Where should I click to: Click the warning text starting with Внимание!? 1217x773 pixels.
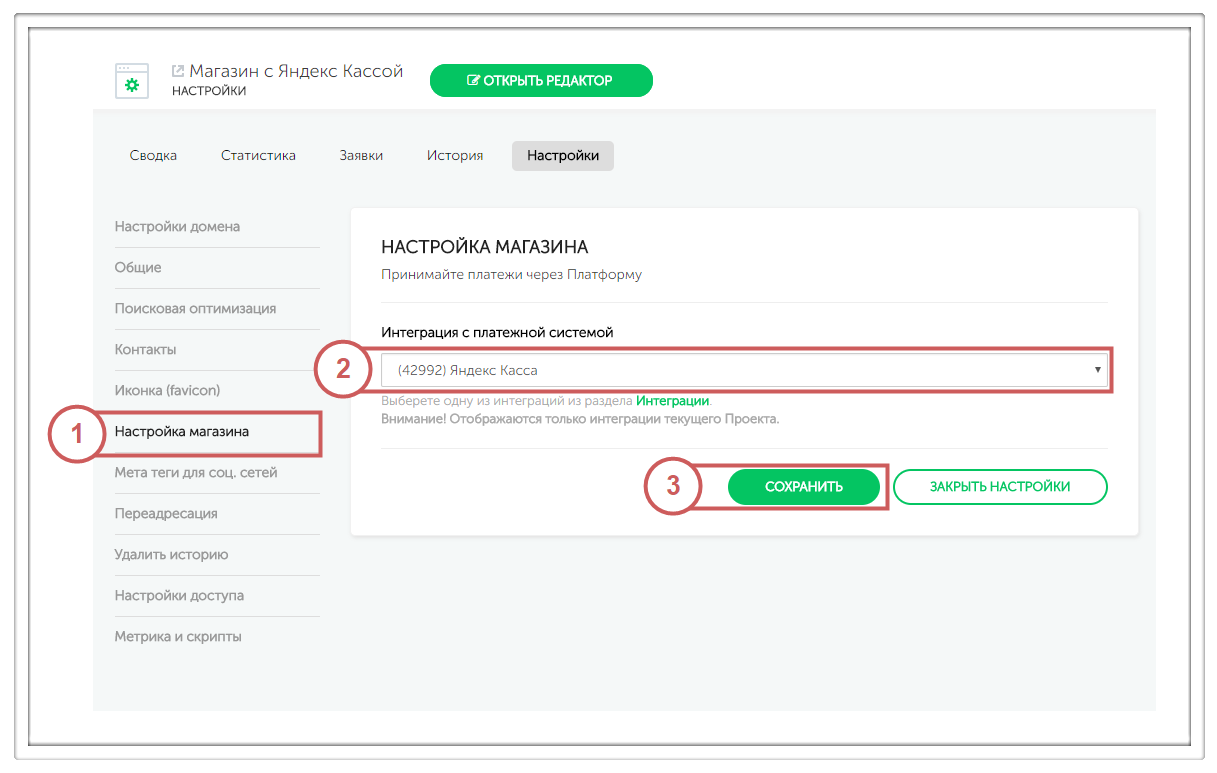point(580,419)
